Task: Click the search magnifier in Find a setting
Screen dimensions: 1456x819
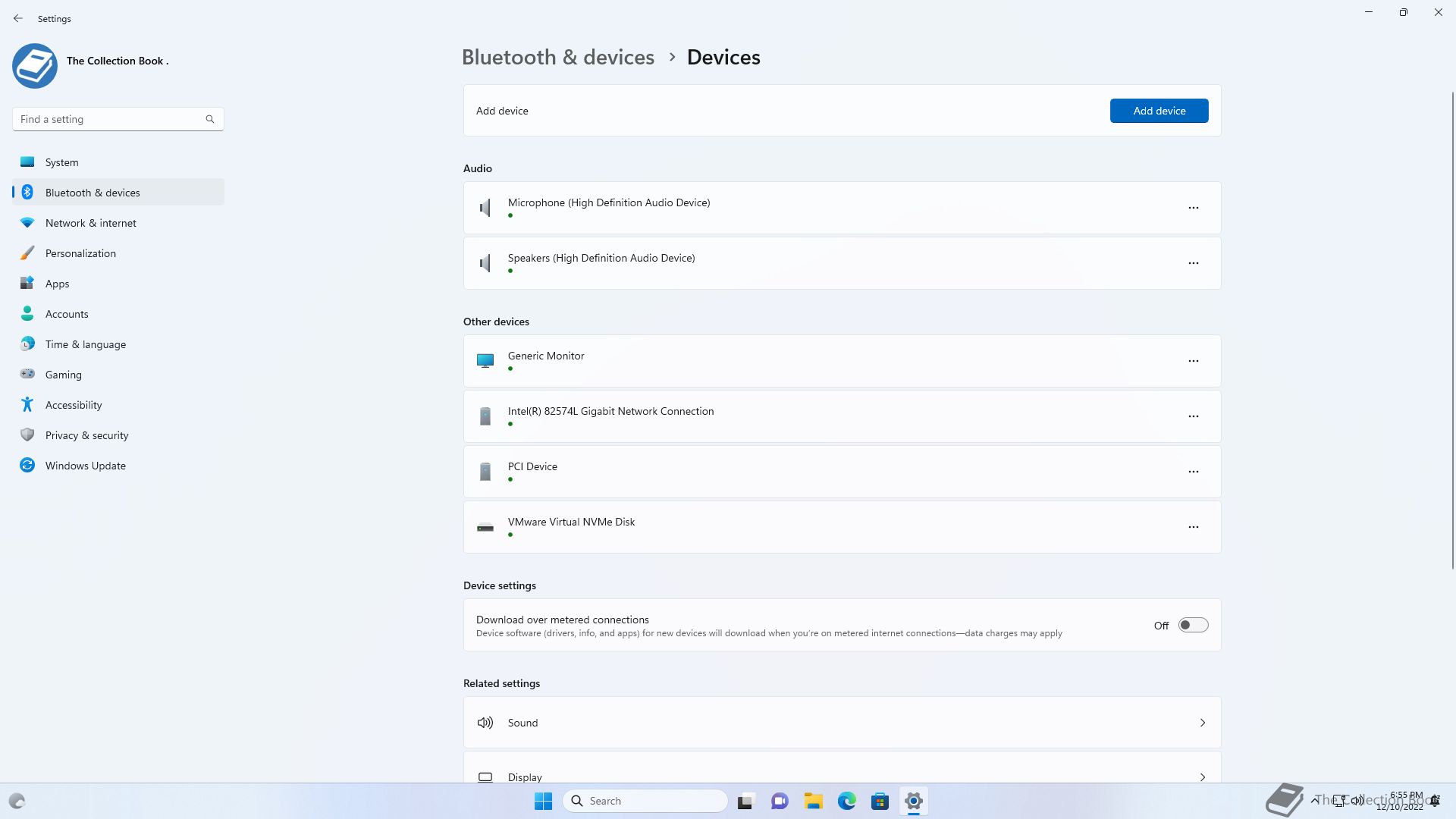Action: [x=210, y=119]
